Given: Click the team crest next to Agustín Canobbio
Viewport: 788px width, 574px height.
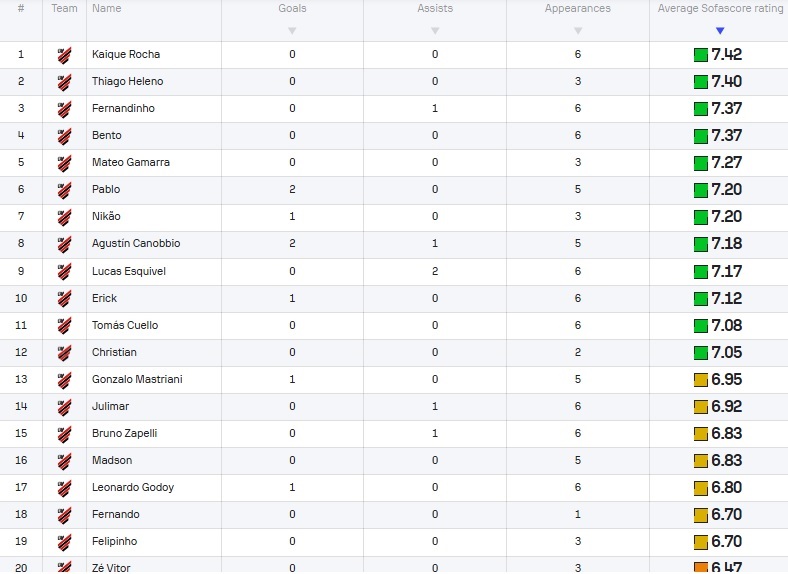Looking at the screenshot, I should (64, 244).
